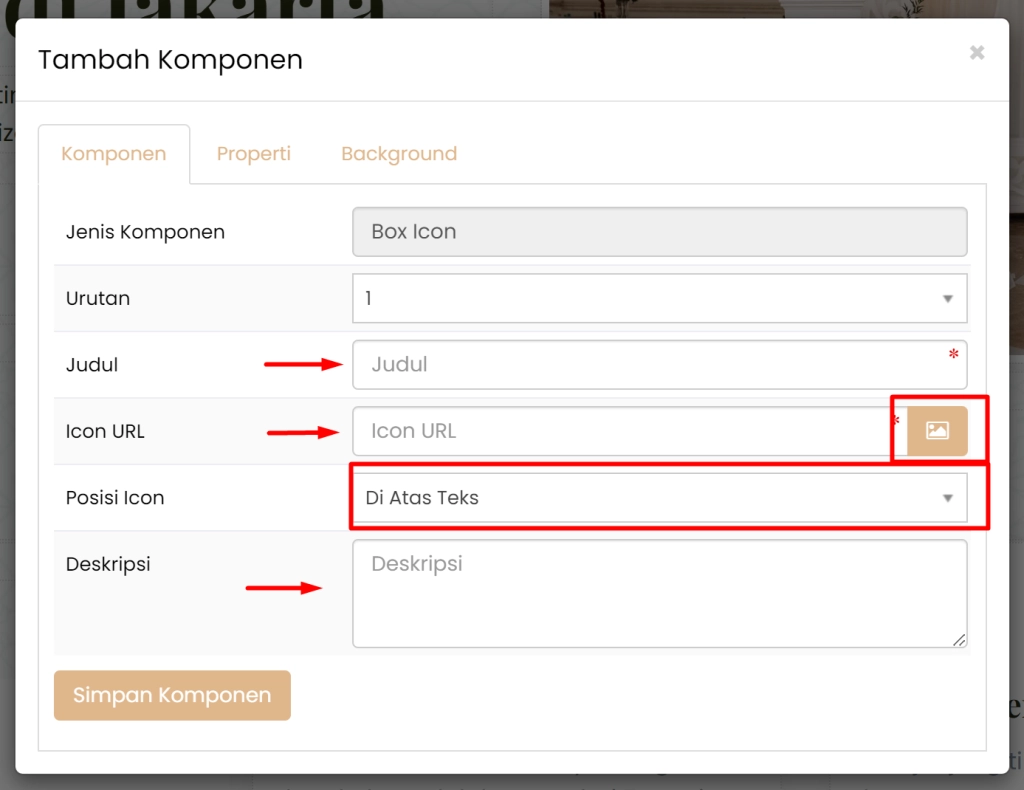Close the Tambah Komponen dialog
The image size is (1024, 790).
pyautogui.click(x=977, y=53)
